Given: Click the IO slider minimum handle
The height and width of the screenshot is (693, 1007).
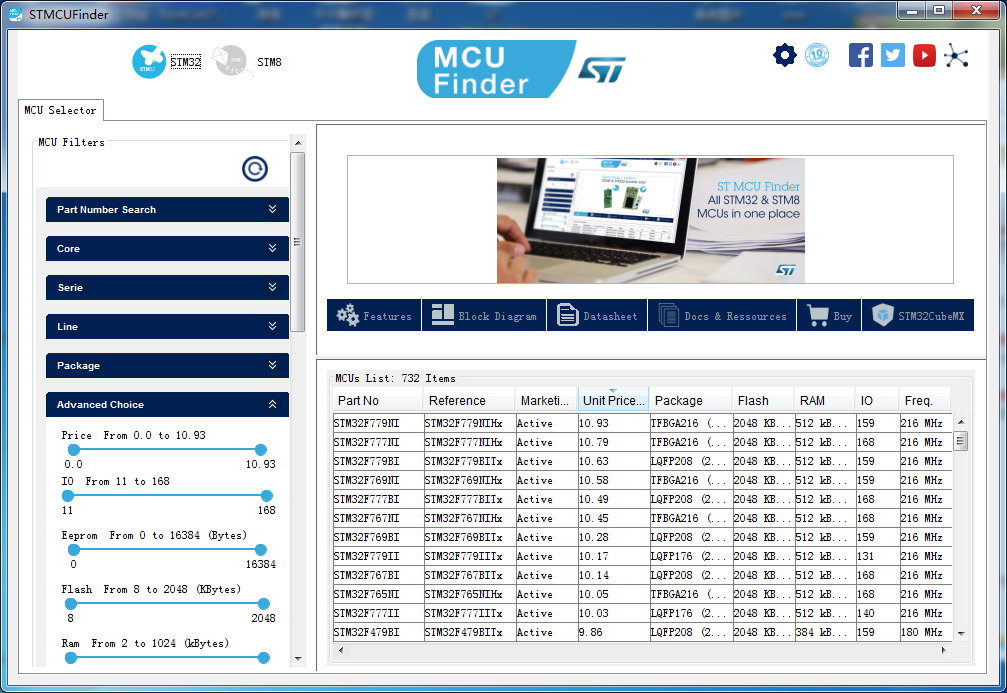Looking at the screenshot, I should click(67, 496).
